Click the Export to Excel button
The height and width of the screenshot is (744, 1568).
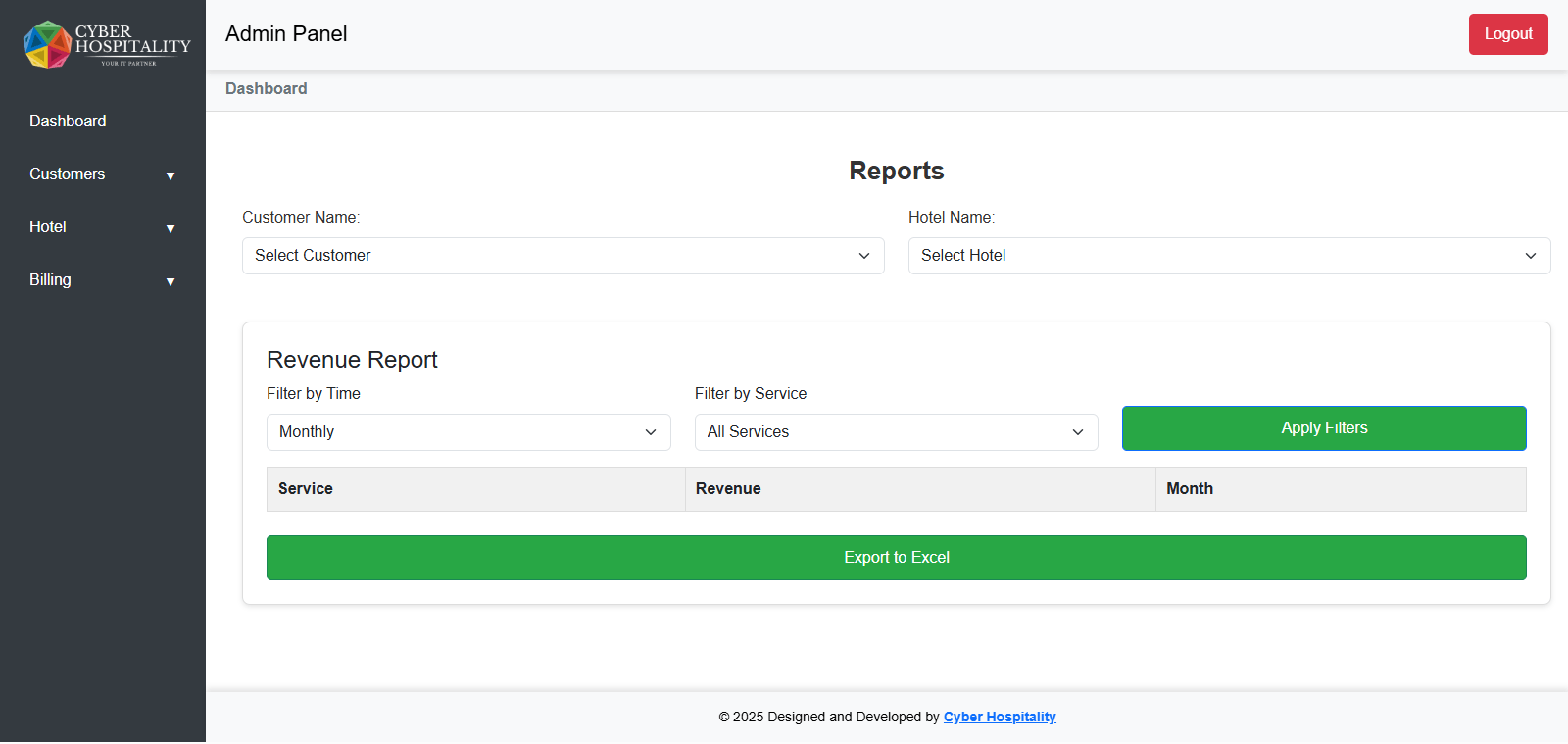(896, 558)
